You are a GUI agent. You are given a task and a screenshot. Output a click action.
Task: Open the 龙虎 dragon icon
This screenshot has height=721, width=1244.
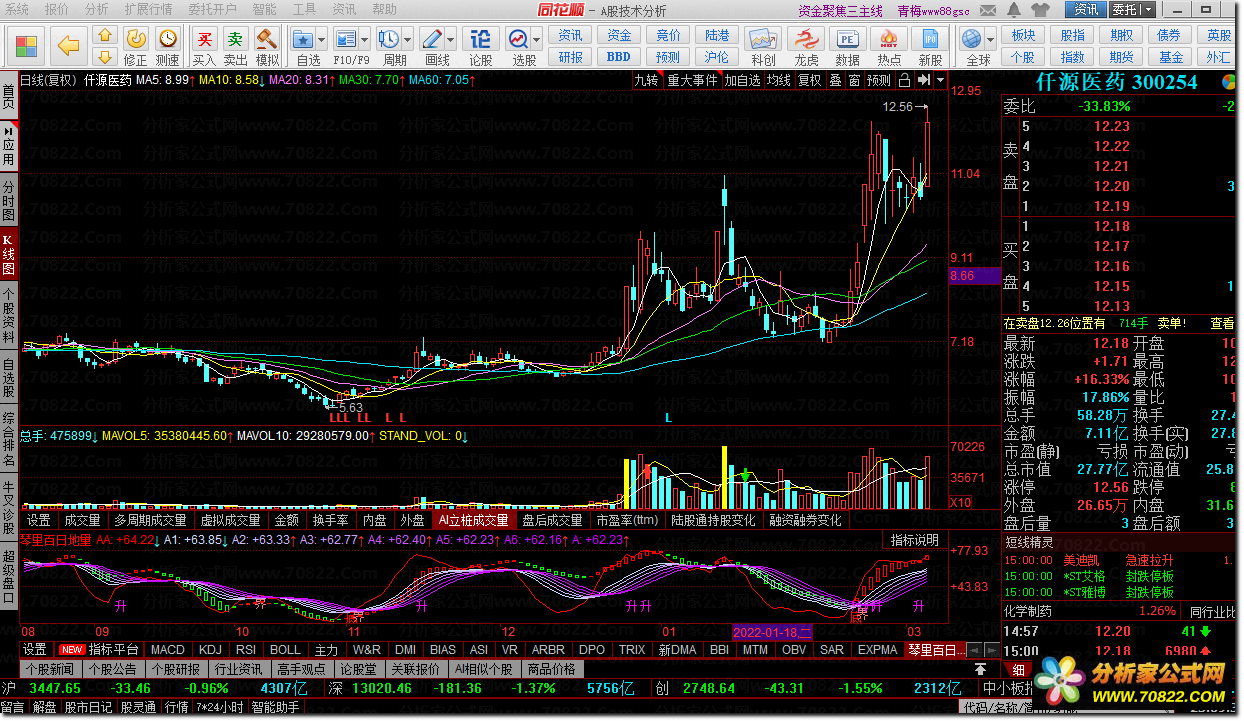click(806, 39)
